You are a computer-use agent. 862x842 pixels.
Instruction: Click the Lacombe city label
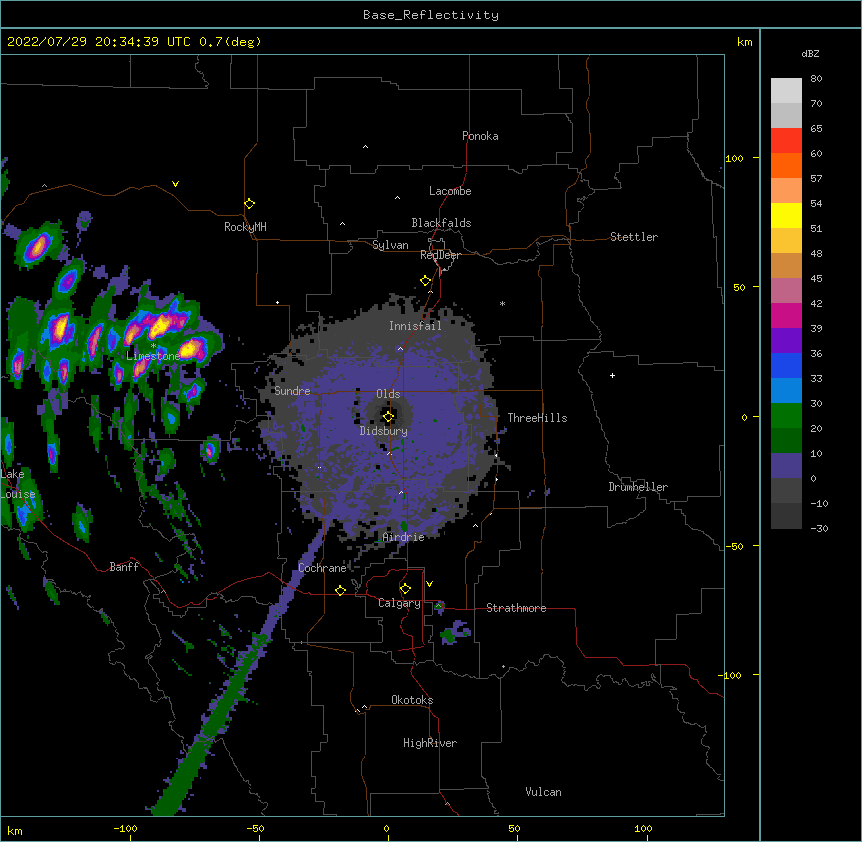coord(450,191)
